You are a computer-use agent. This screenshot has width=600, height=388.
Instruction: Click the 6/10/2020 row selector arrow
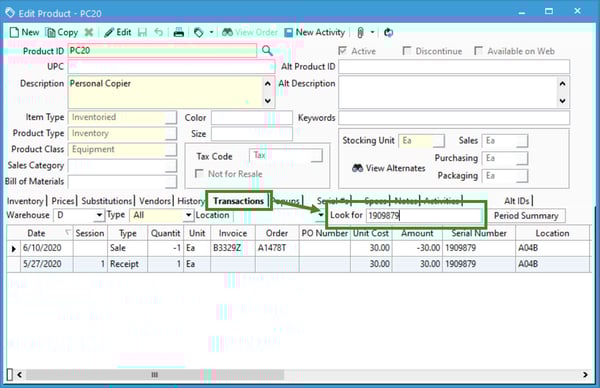coord(13,248)
